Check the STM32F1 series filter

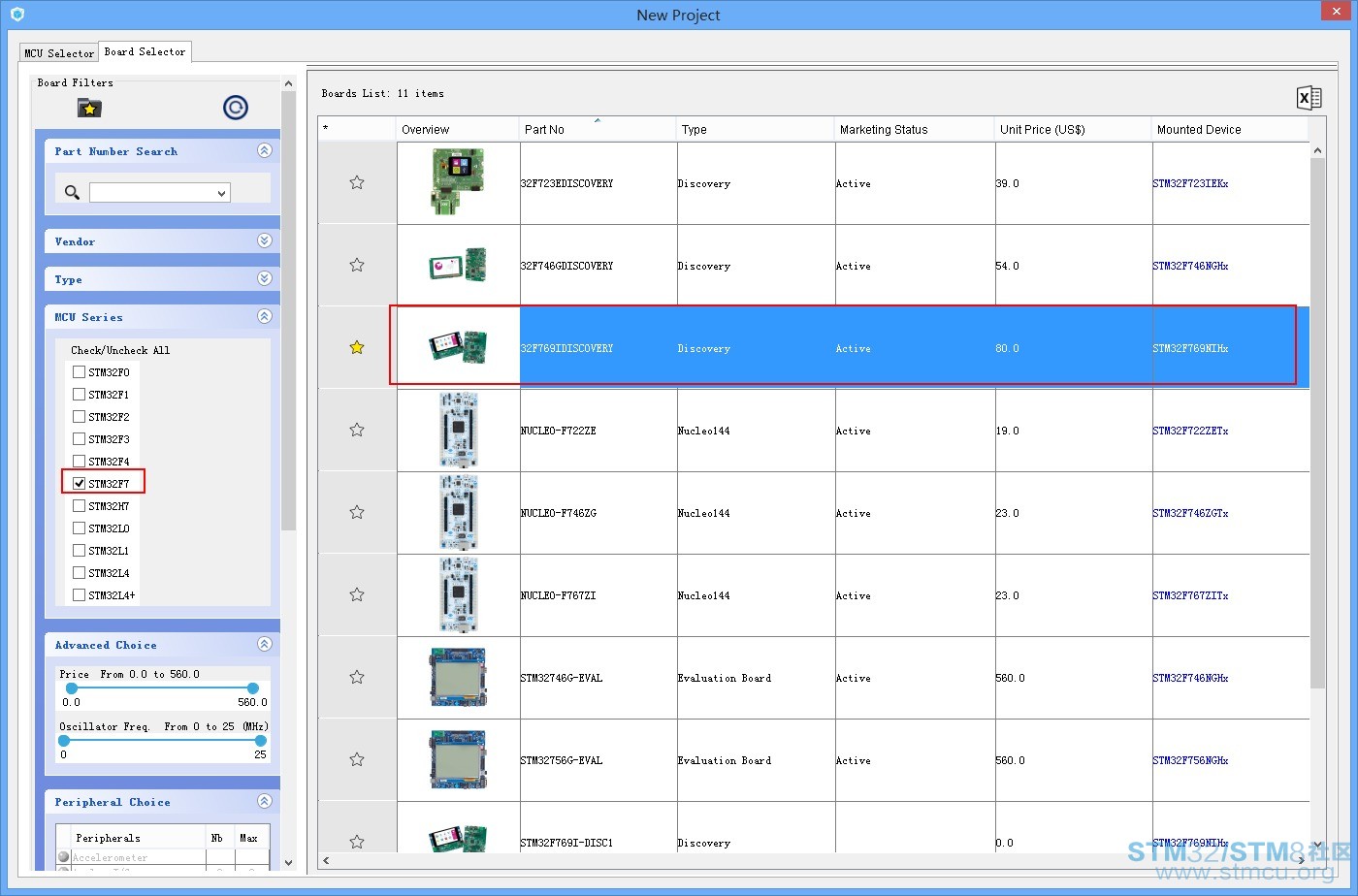point(80,395)
